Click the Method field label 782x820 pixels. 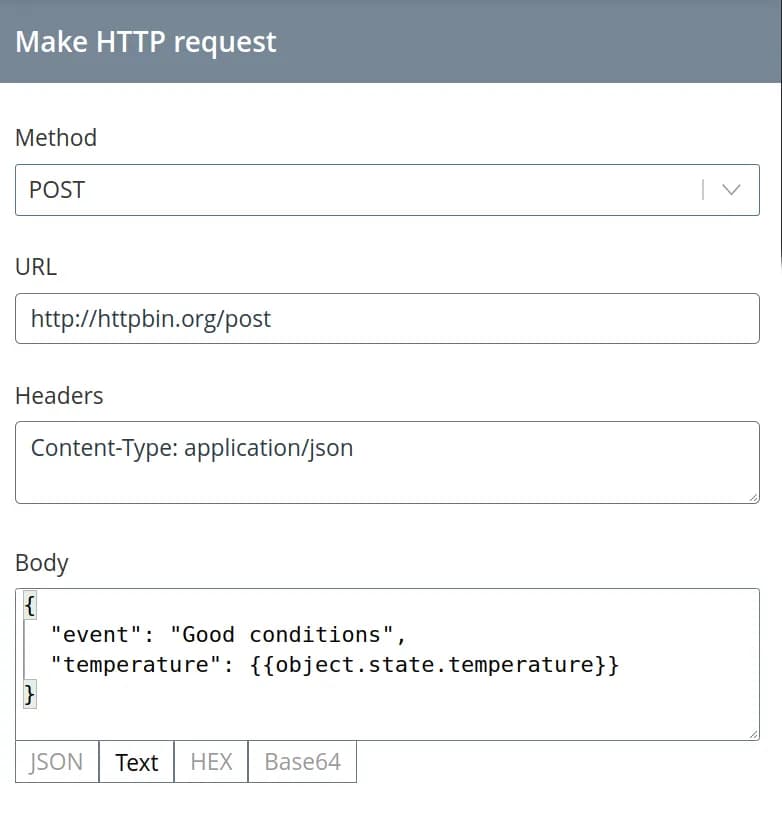(x=56, y=138)
